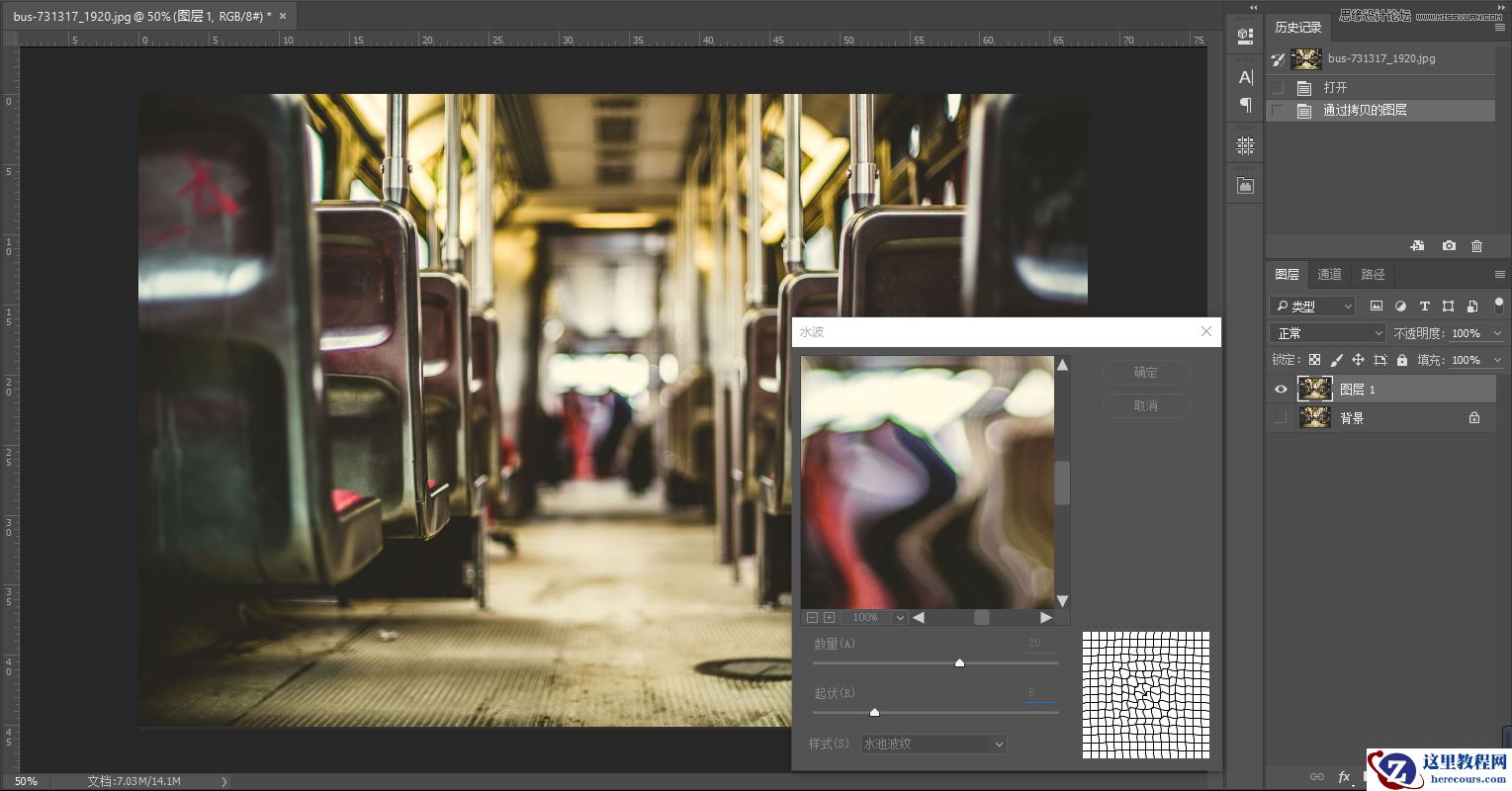The height and width of the screenshot is (791, 1512).
Task: Hide layer 图层 1 using the eye icon
Action: 1281,390
